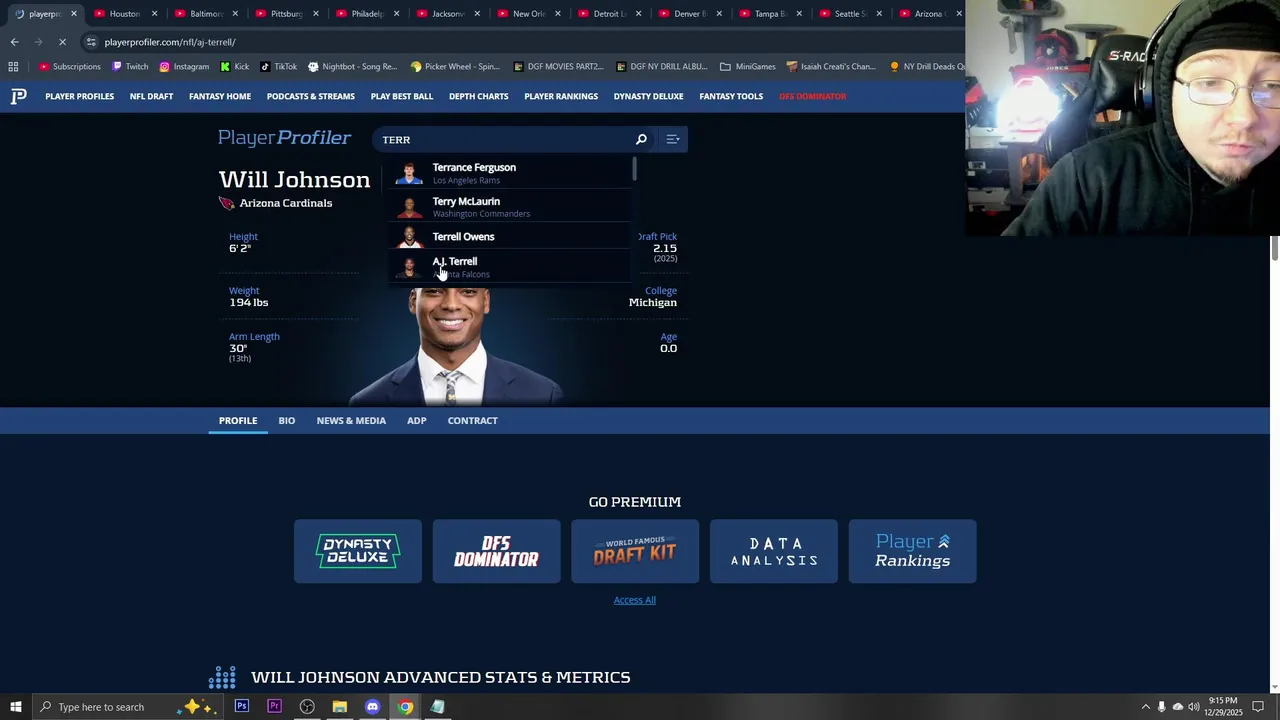Open PLAY BEST BALL nav item
Image resolution: width=1280 pixels, height=720 pixels.
402,96
